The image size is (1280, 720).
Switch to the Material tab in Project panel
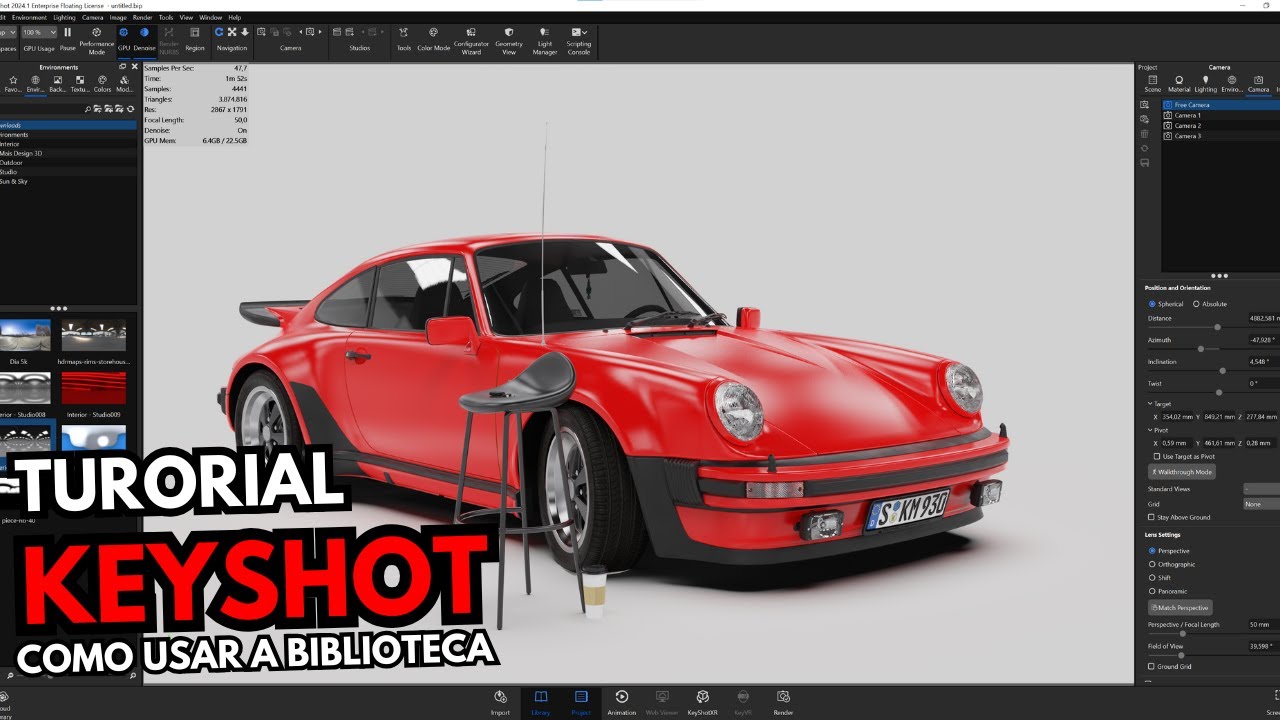pyautogui.click(x=1179, y=83)
